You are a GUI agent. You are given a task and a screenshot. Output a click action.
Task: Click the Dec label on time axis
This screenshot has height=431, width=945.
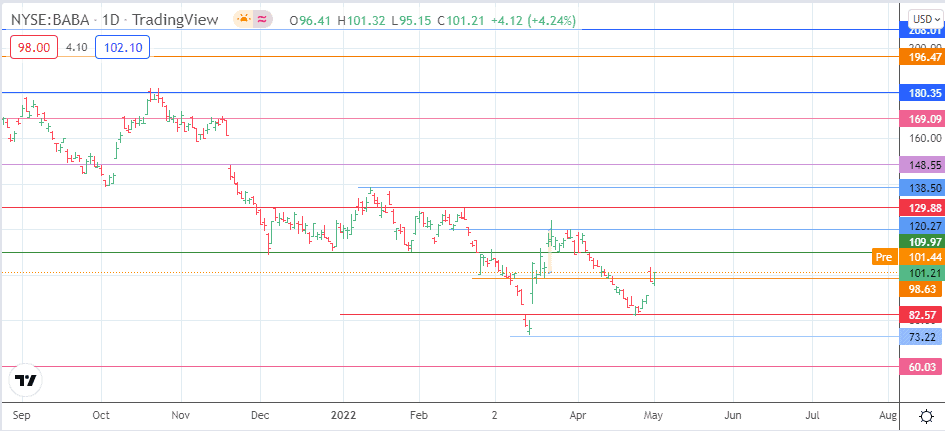260,415
